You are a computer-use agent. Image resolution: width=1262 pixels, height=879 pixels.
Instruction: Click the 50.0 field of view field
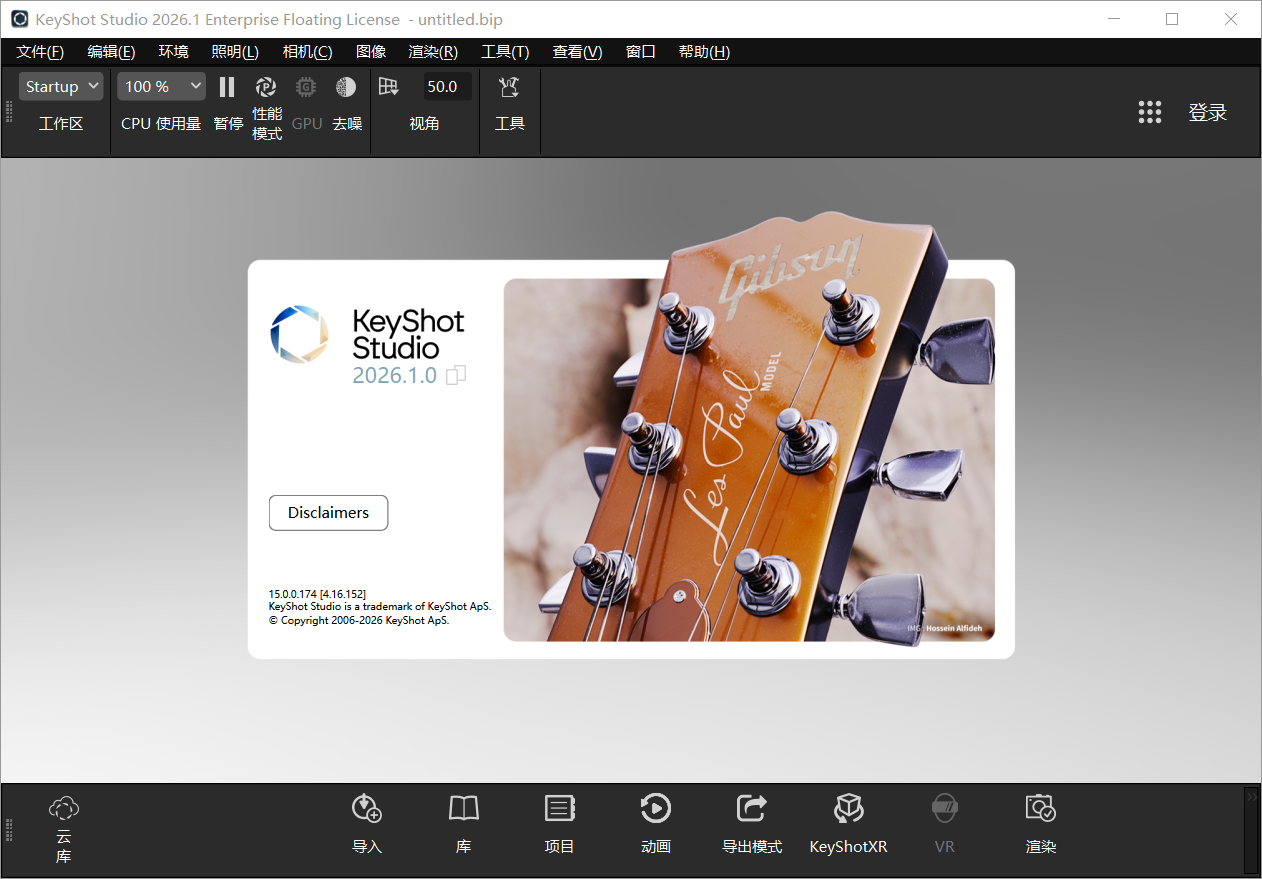point(446,87)
